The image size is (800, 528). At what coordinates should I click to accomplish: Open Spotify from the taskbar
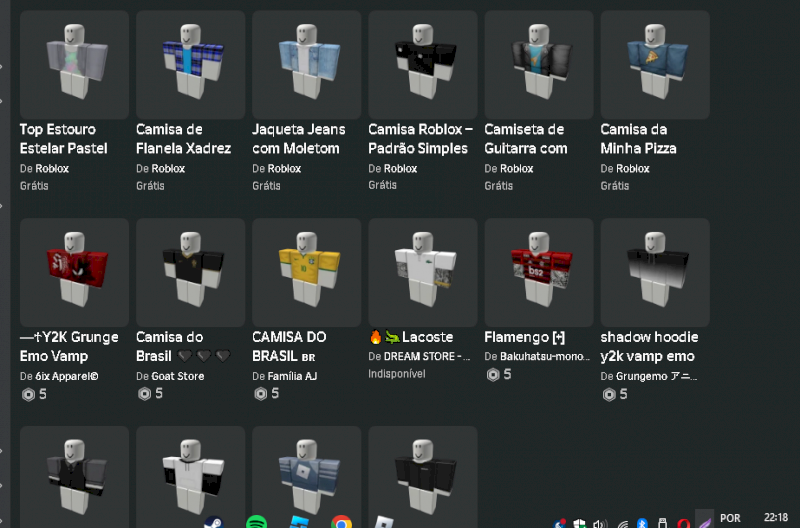pos(257,522)
